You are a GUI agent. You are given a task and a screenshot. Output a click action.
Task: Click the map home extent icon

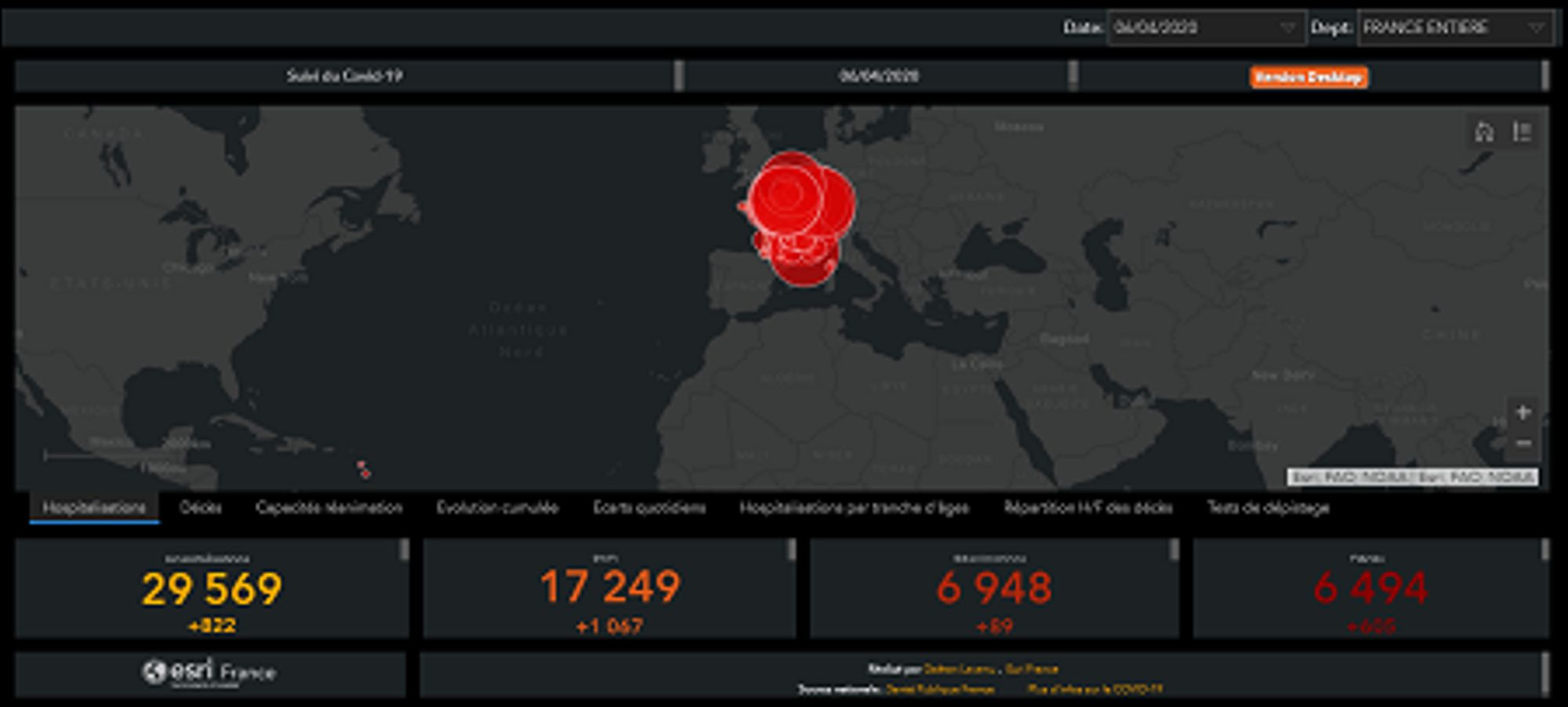coord(1483,132)
